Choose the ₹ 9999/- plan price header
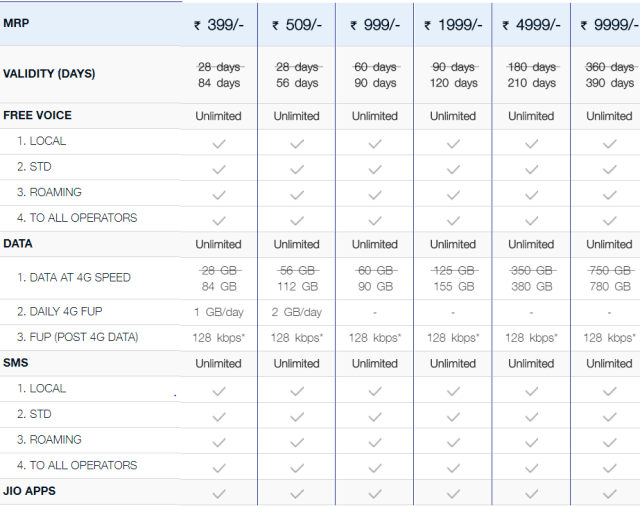Image resolution: width=640 pixels, height=506 pixels. [x=609, y=25]
